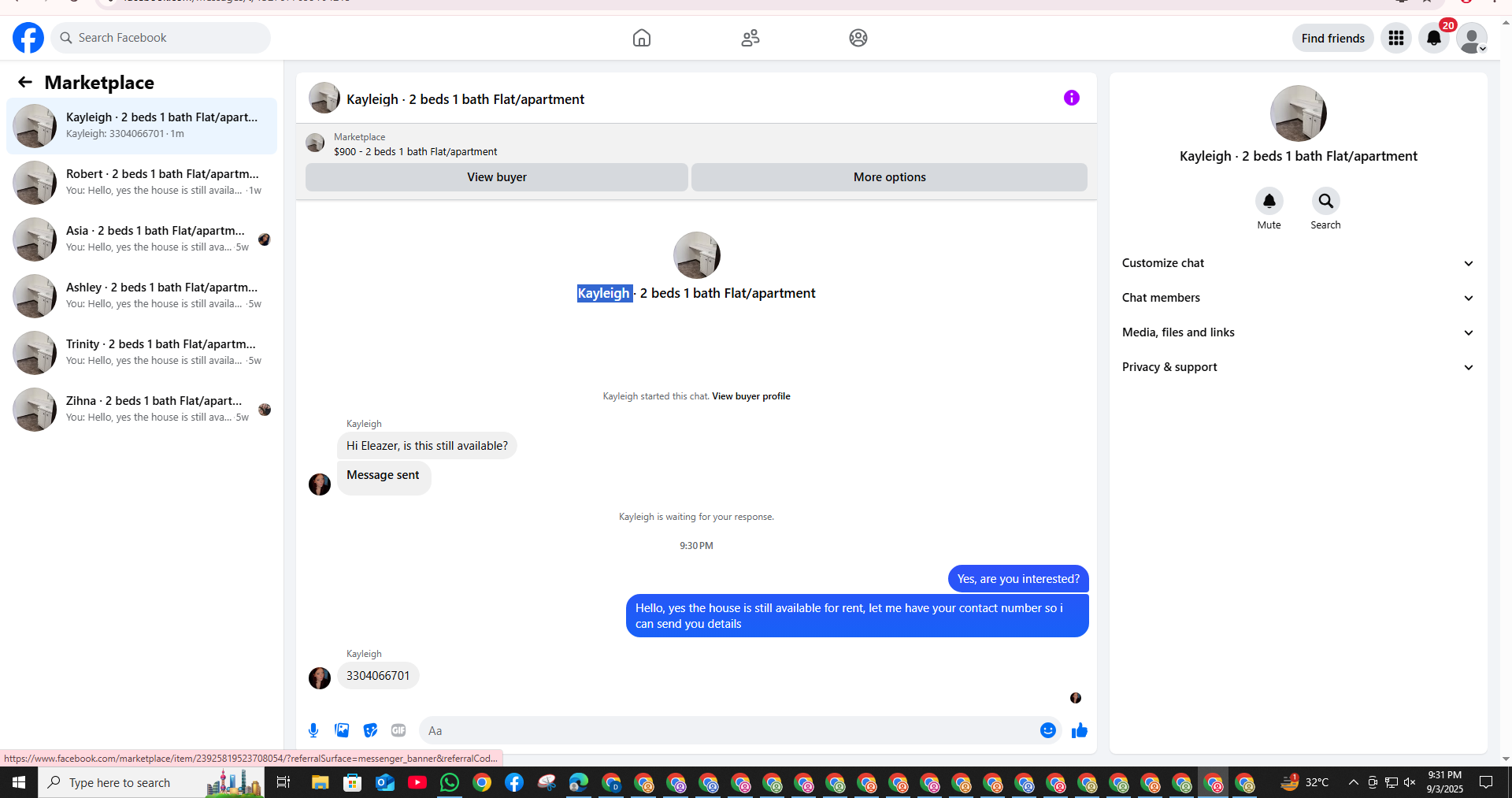The image size is (1512, 798).
Task: Attach a file with the photo icon
Action: tap(342, 730)
